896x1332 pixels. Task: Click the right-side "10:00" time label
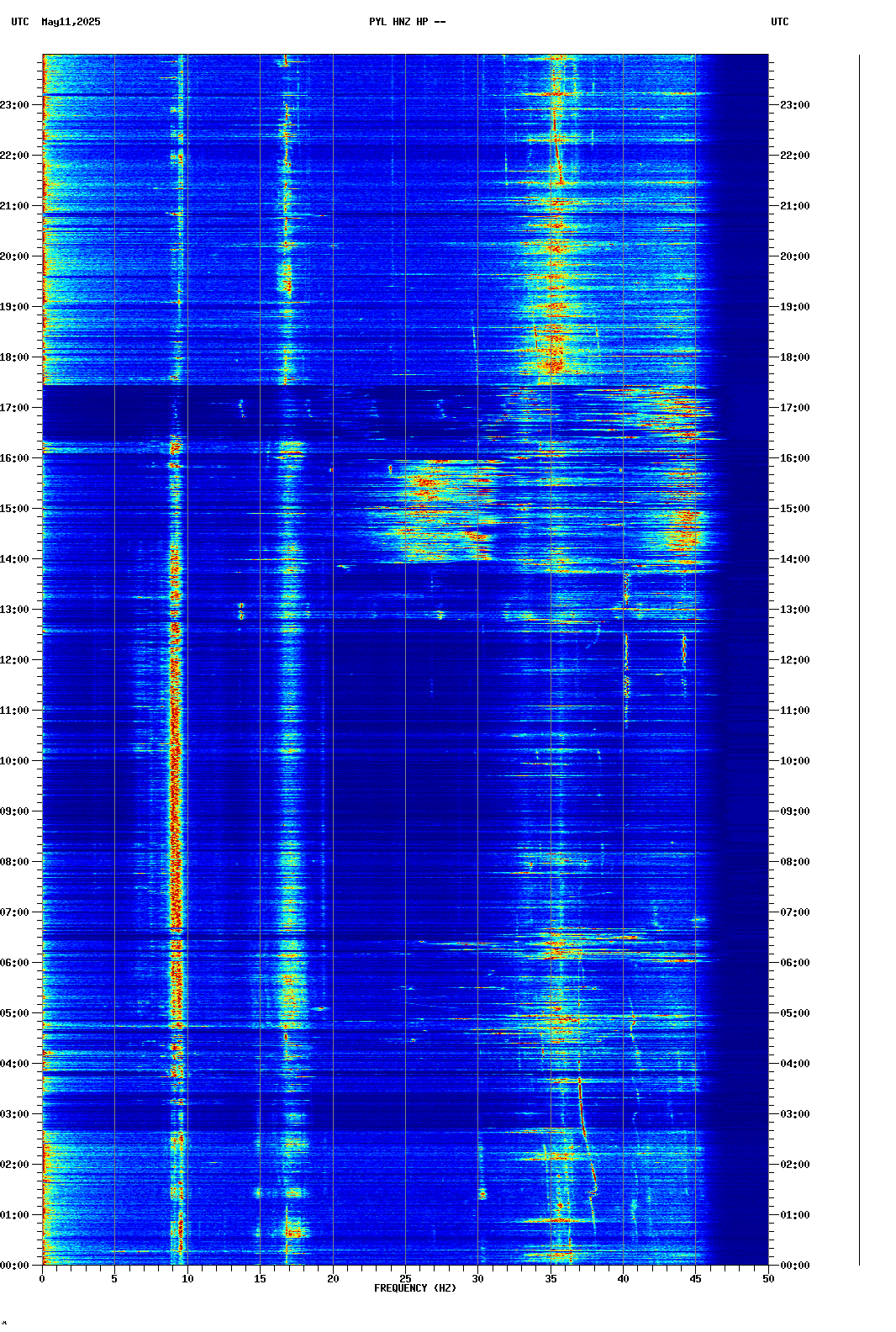tap(795, 761)
